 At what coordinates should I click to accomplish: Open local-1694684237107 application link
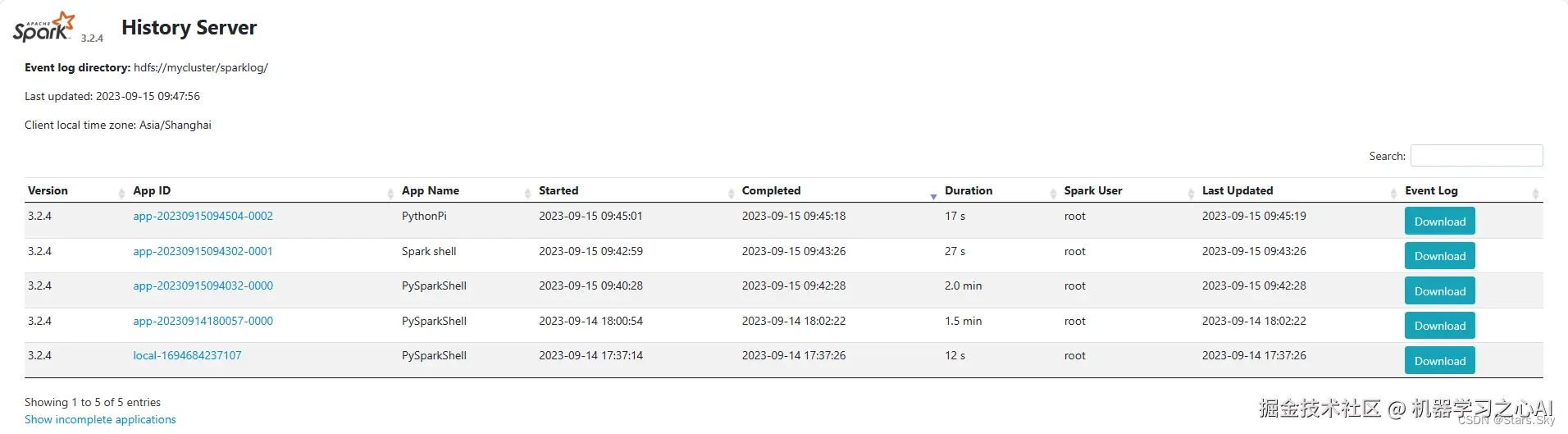188,356
